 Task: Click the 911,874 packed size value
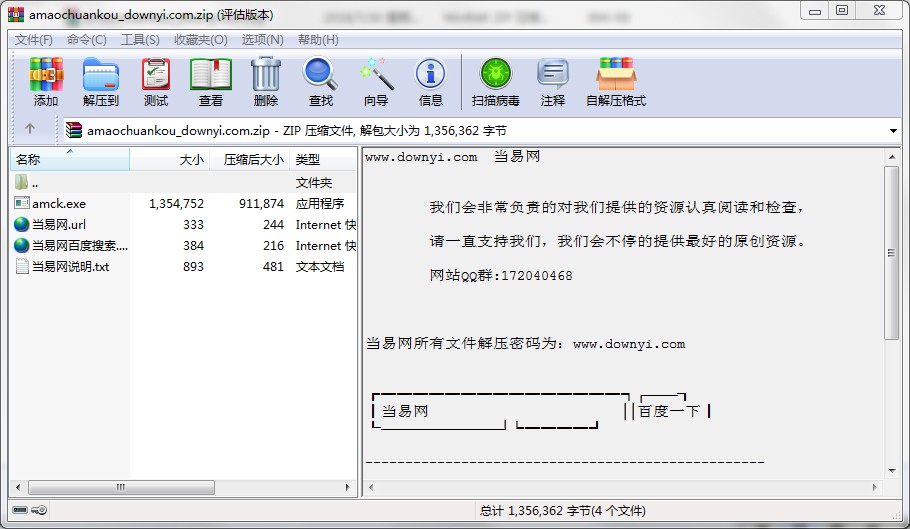point(261,204)
